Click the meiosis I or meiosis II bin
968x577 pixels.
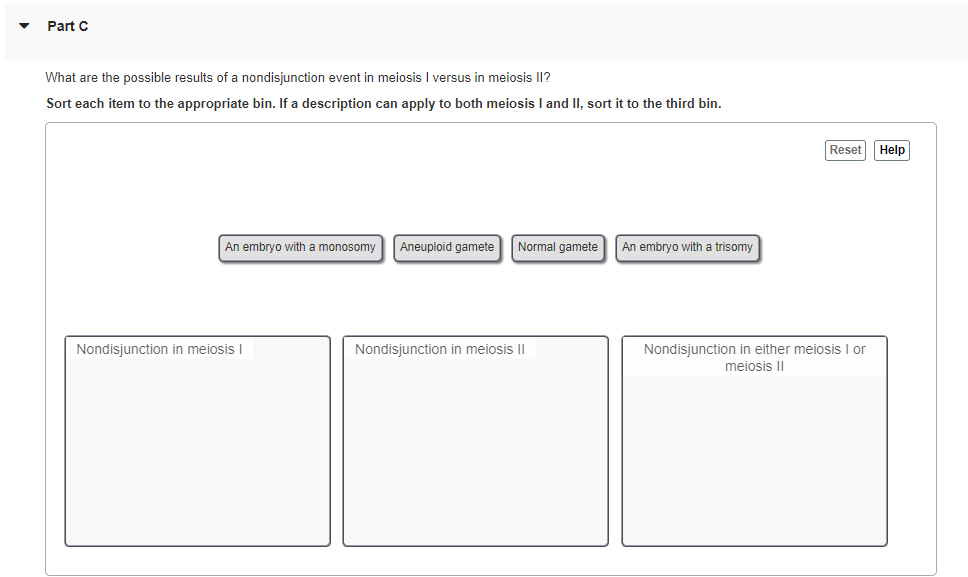click(x=753, y=460)
